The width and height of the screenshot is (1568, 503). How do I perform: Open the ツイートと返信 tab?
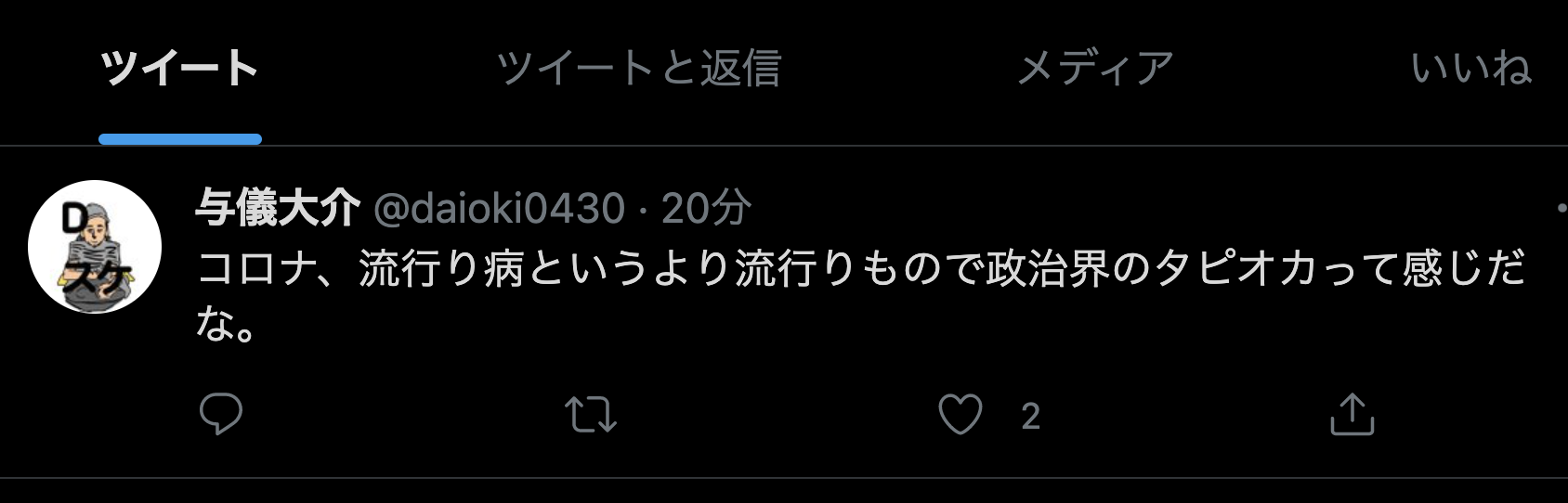pyautogui.click(x=638, y=69)
